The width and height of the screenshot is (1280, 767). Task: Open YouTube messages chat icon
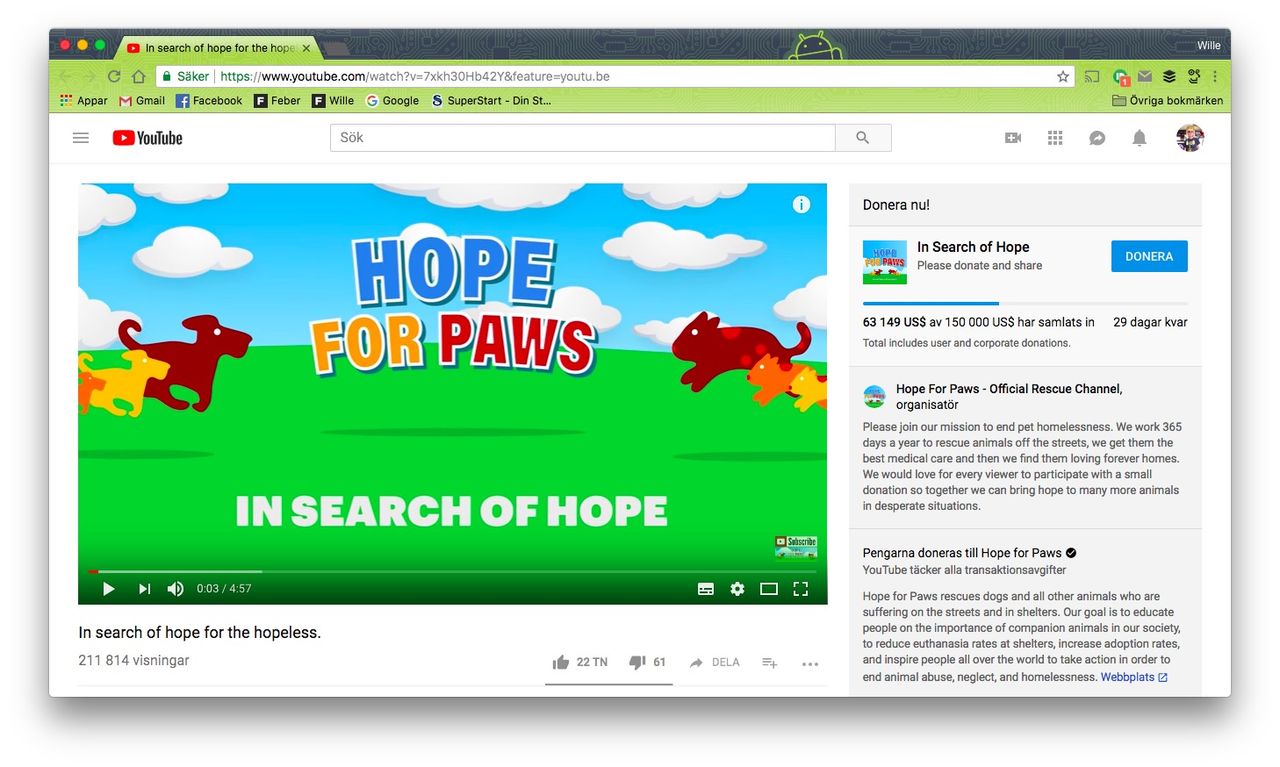coord(1097,138)
